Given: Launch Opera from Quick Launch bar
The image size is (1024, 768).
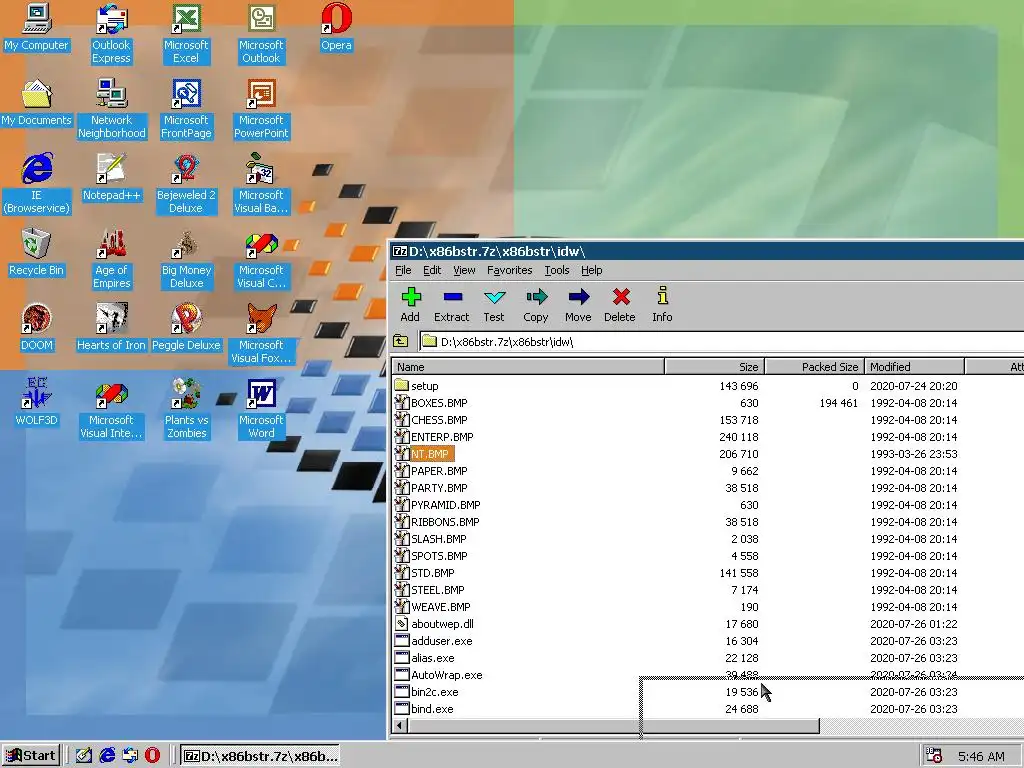Looking at the screenshot, I should pyautogui.click(x=152, y=756).
